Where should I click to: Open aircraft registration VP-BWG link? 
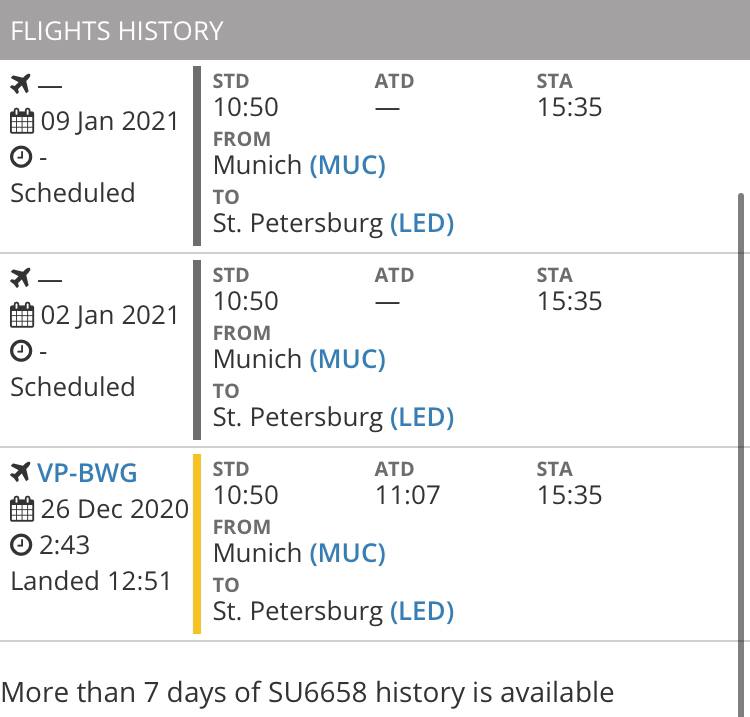point(87,473)
